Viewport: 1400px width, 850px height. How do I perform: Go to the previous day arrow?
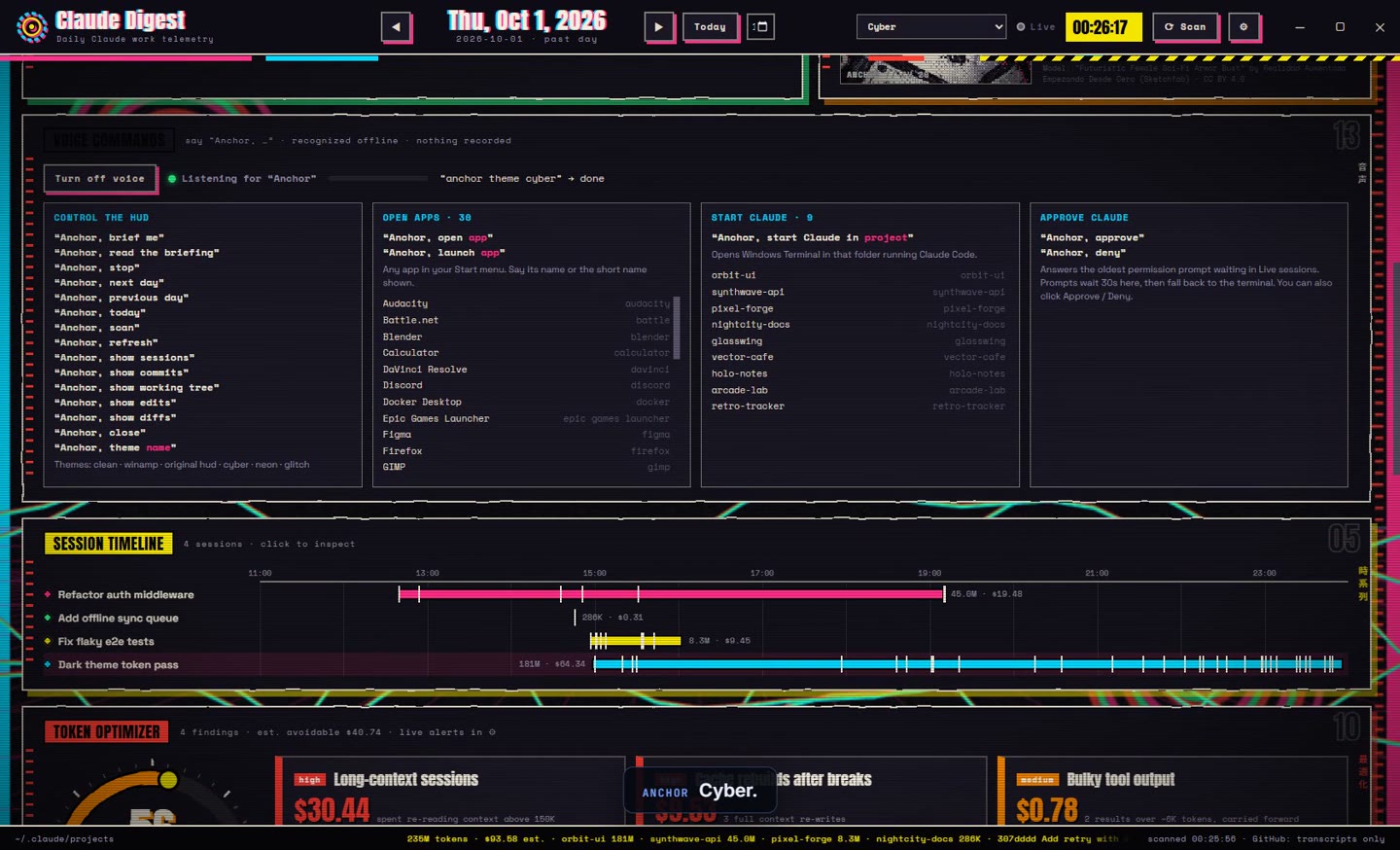pyautogui.click(x=396, y=27)
